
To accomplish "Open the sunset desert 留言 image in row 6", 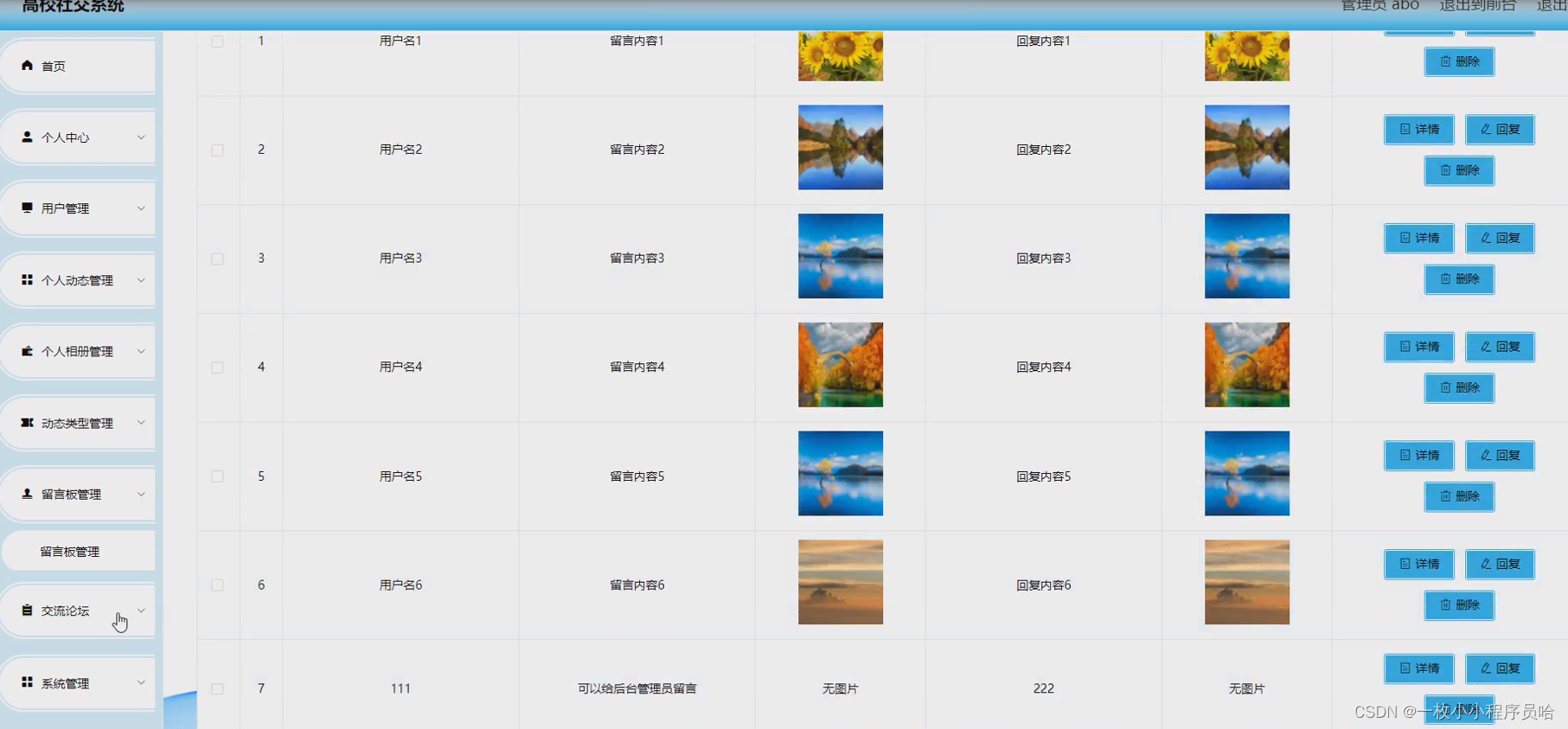I will click(841, 582).
